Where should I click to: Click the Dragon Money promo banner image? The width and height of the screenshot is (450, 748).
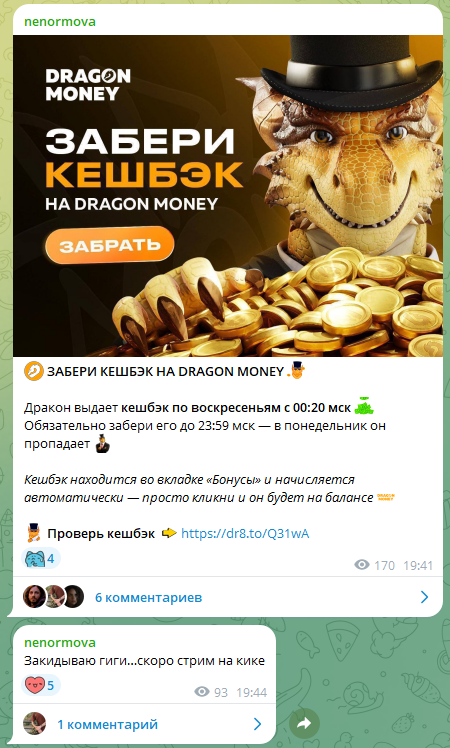click(228, 196)
